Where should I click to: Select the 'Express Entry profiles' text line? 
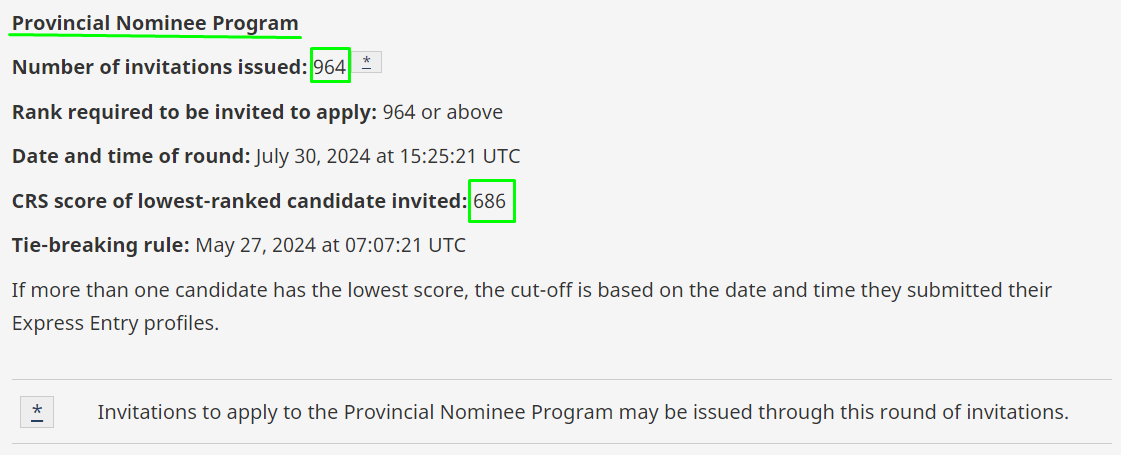(x=115, y=323)
